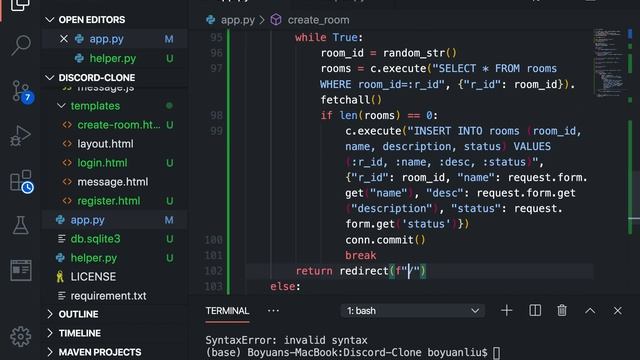Click 'conn.commit()' on line 100

[x=385, y=240]
